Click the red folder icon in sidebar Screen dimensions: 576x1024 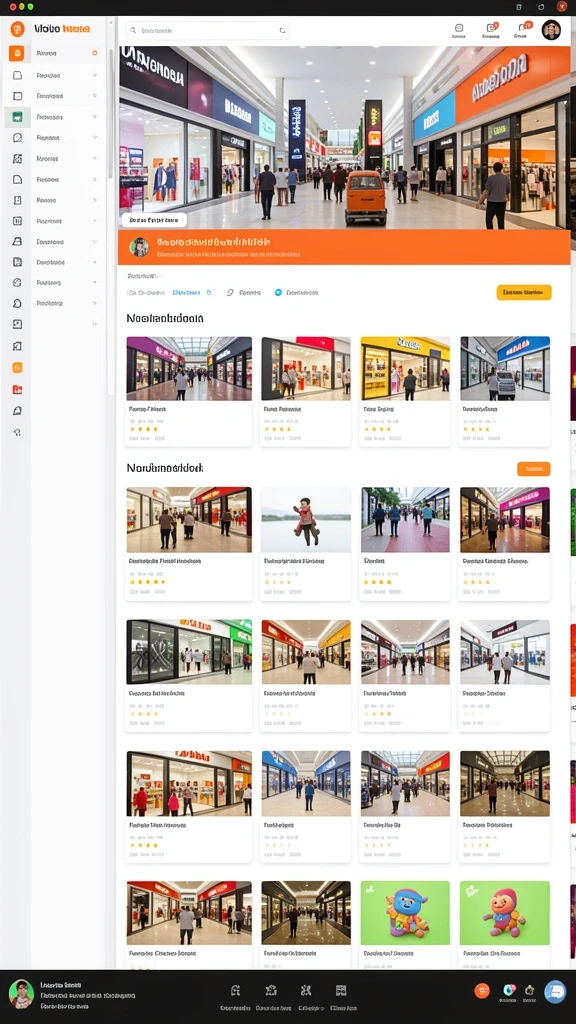(18, 389)
